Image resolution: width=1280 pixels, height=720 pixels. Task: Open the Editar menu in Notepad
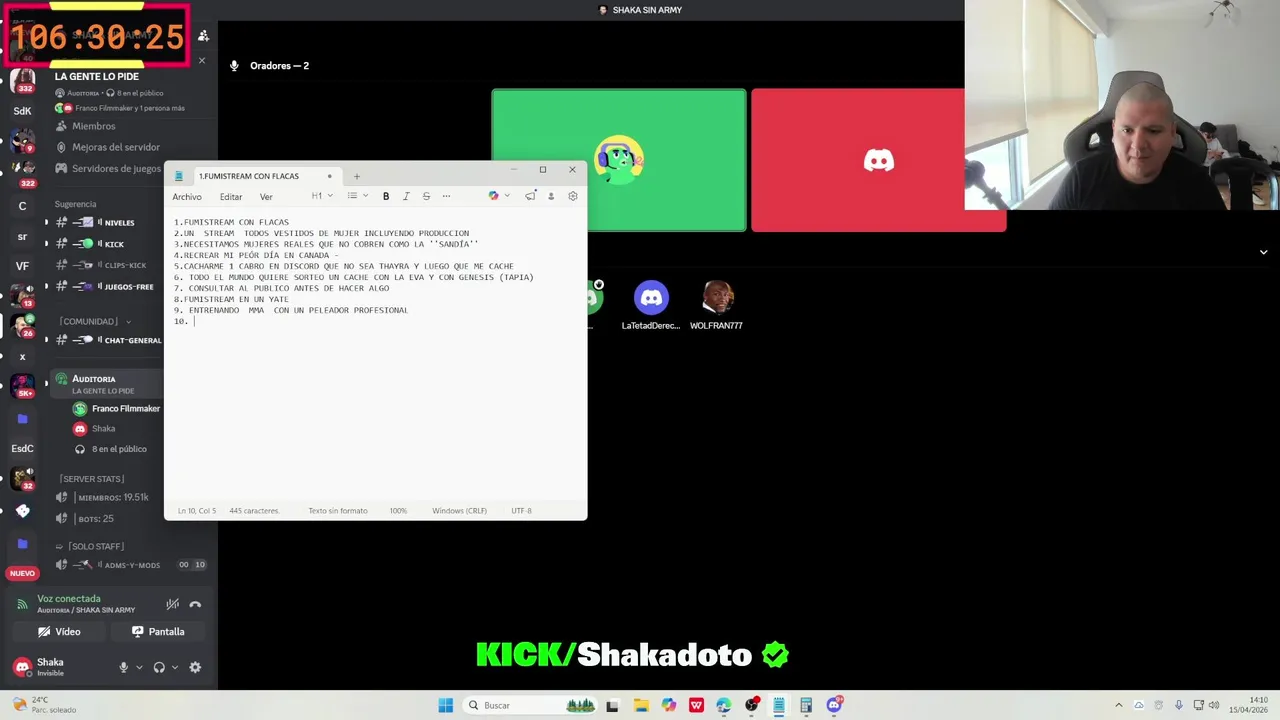pyautogui.click(x=231, y=197)
